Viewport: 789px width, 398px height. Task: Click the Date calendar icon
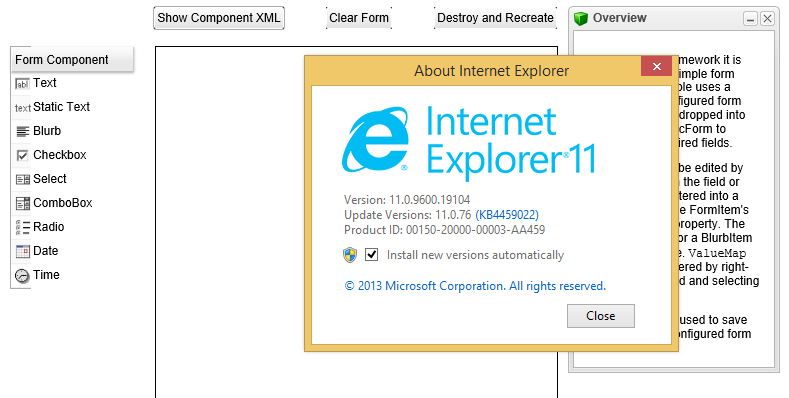coord(23,251)
